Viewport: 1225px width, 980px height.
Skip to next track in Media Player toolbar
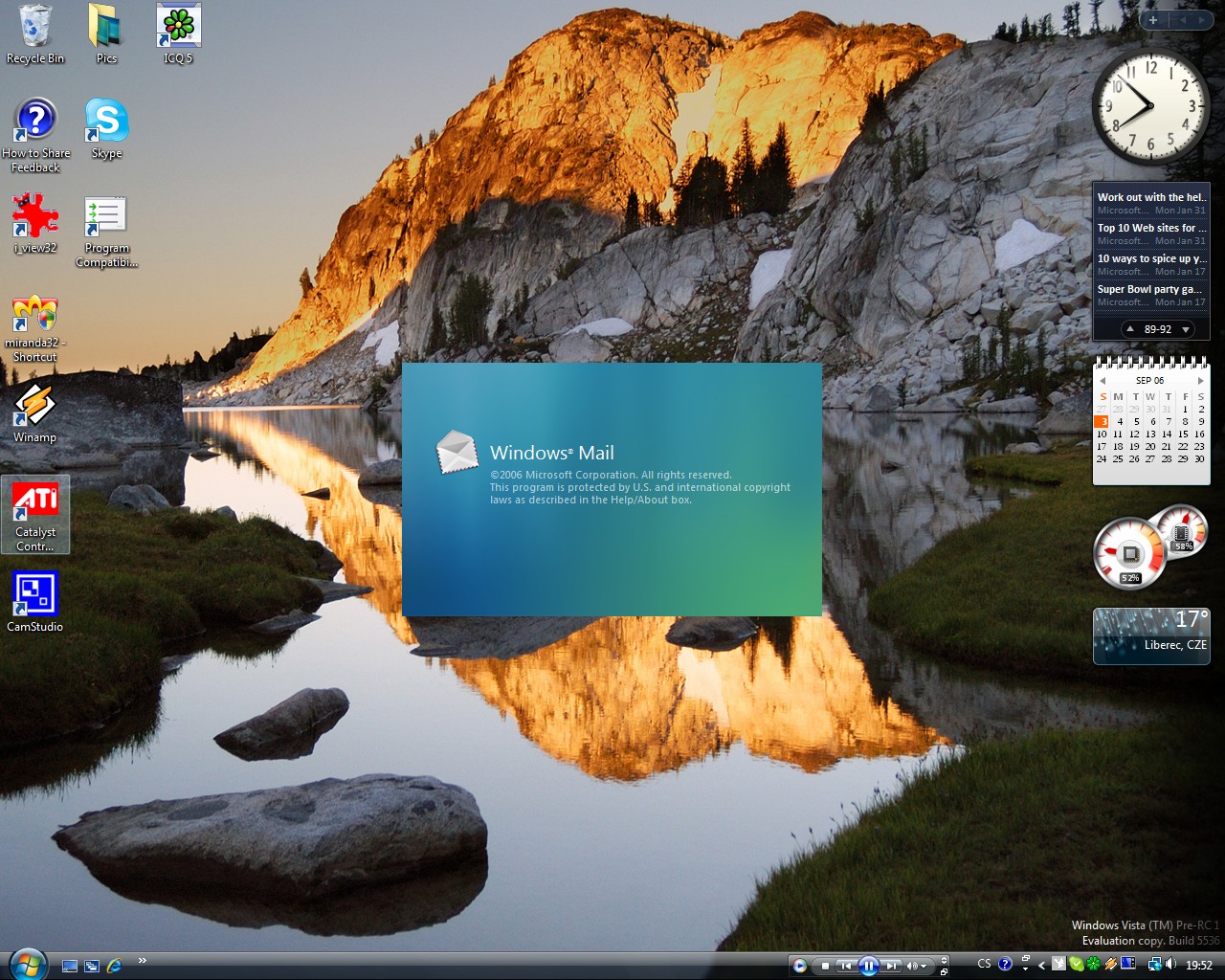(x=892, y=966)
